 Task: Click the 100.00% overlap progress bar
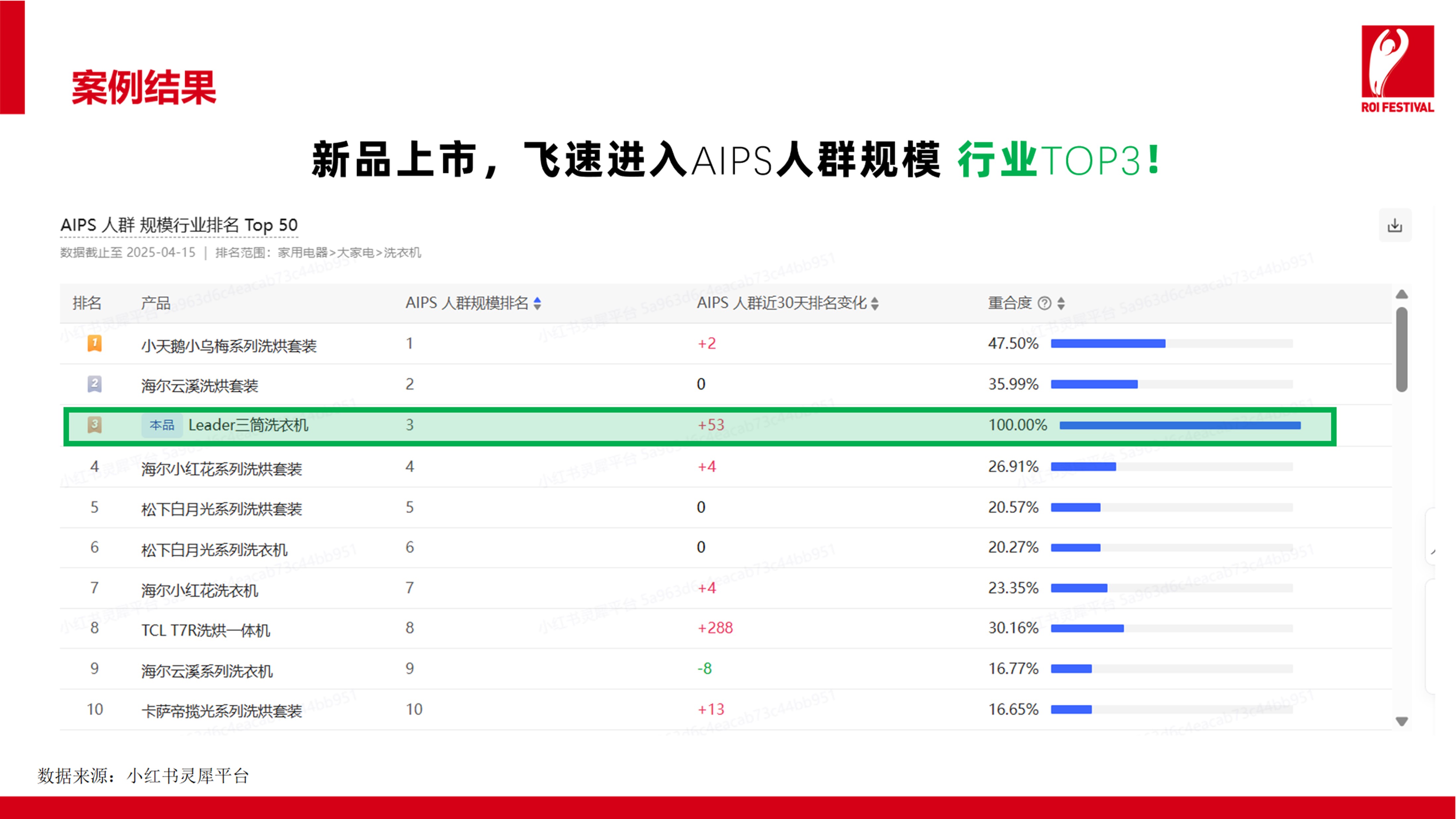pyautogui.click(x=1180, y=425)
